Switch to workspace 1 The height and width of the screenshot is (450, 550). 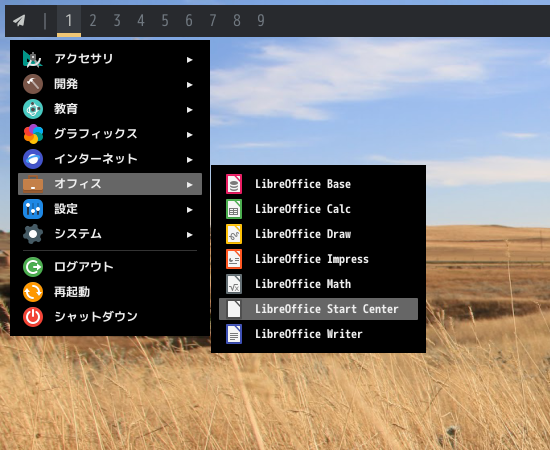tap(69, 21)
